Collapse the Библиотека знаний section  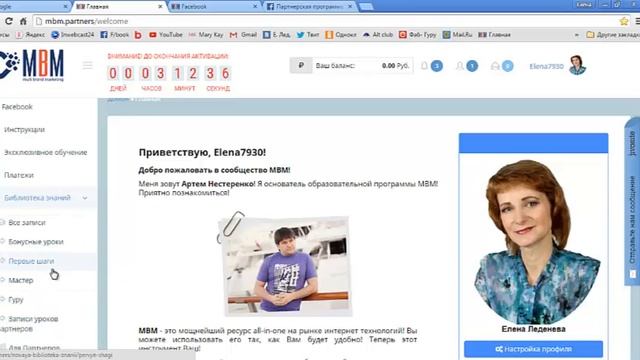[48, 198]
